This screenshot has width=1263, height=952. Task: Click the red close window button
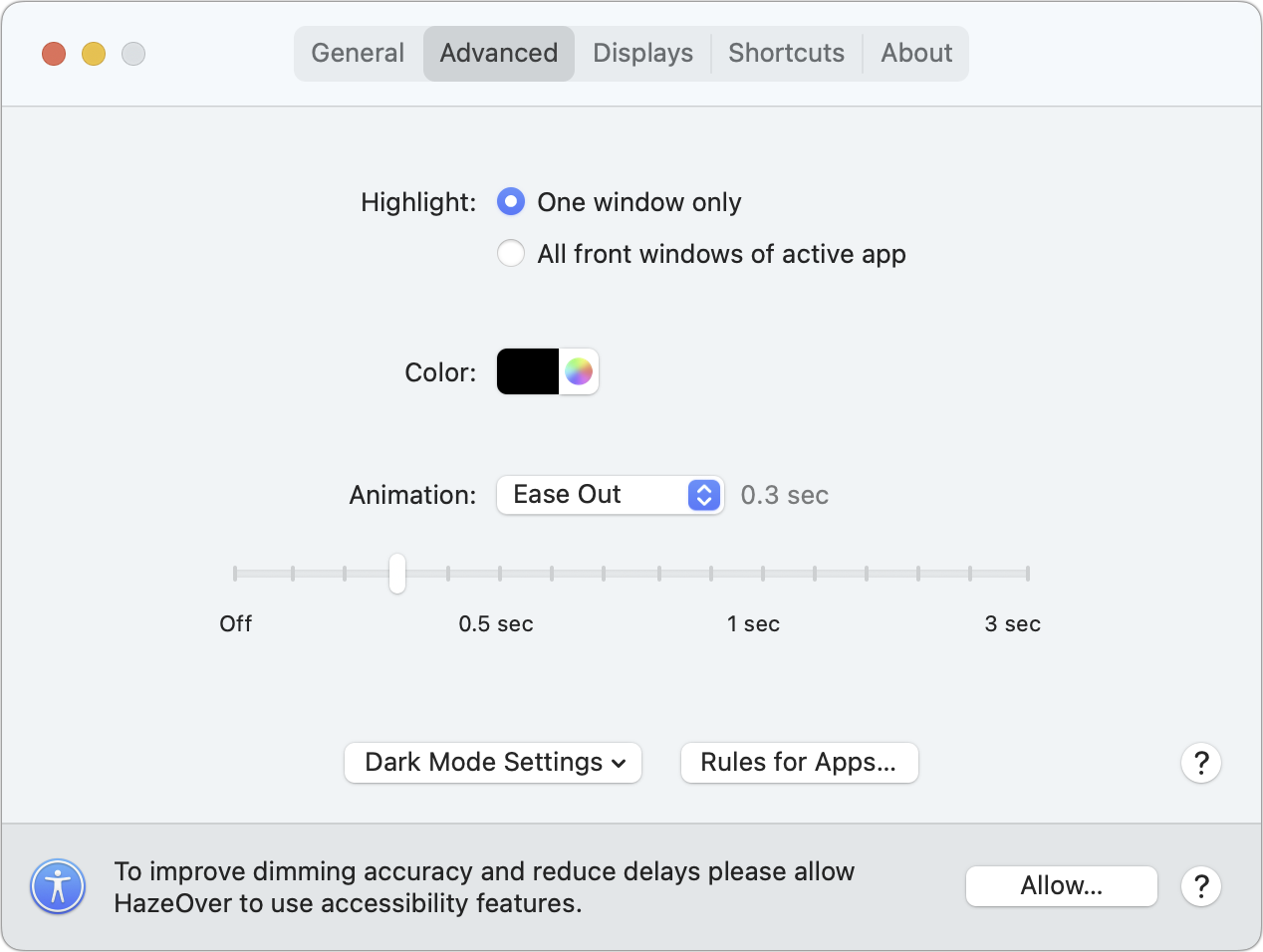[54, 54]
